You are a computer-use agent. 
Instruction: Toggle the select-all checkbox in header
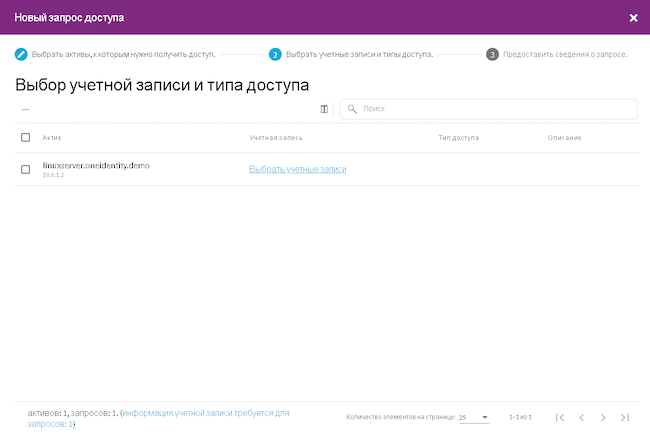coord(25,137)
